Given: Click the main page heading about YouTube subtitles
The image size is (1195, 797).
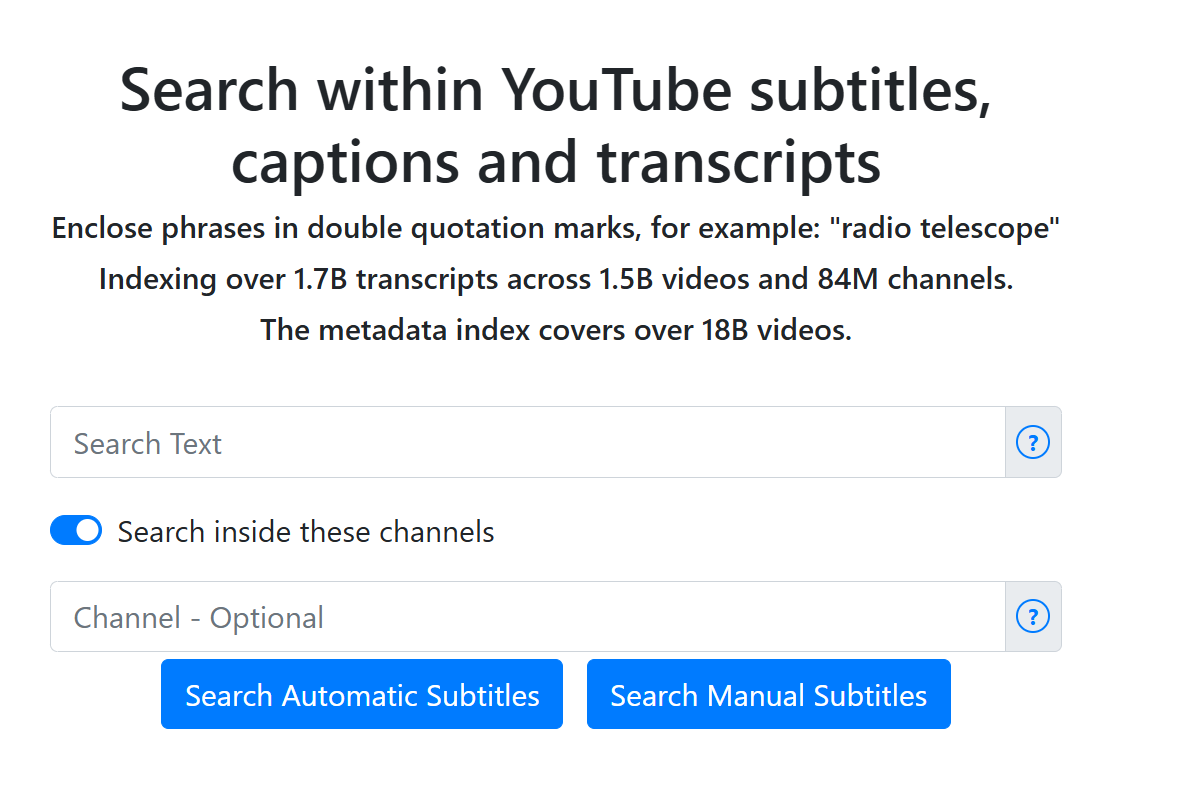Looking at the screenshot, I should tap(556, 126).
